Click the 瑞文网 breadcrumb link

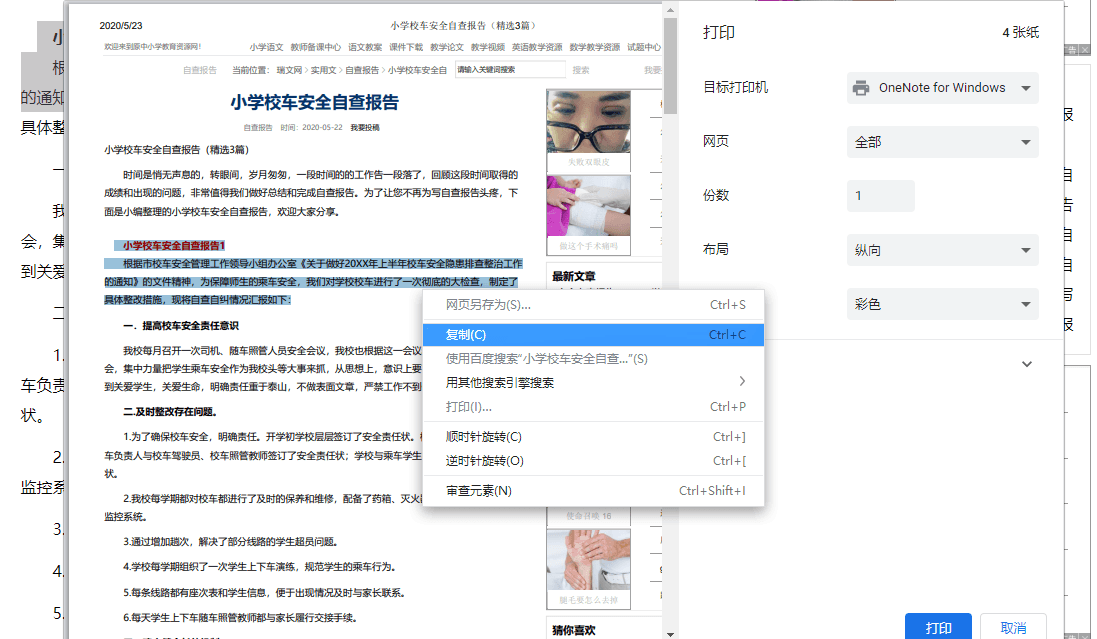coord(289,70)
